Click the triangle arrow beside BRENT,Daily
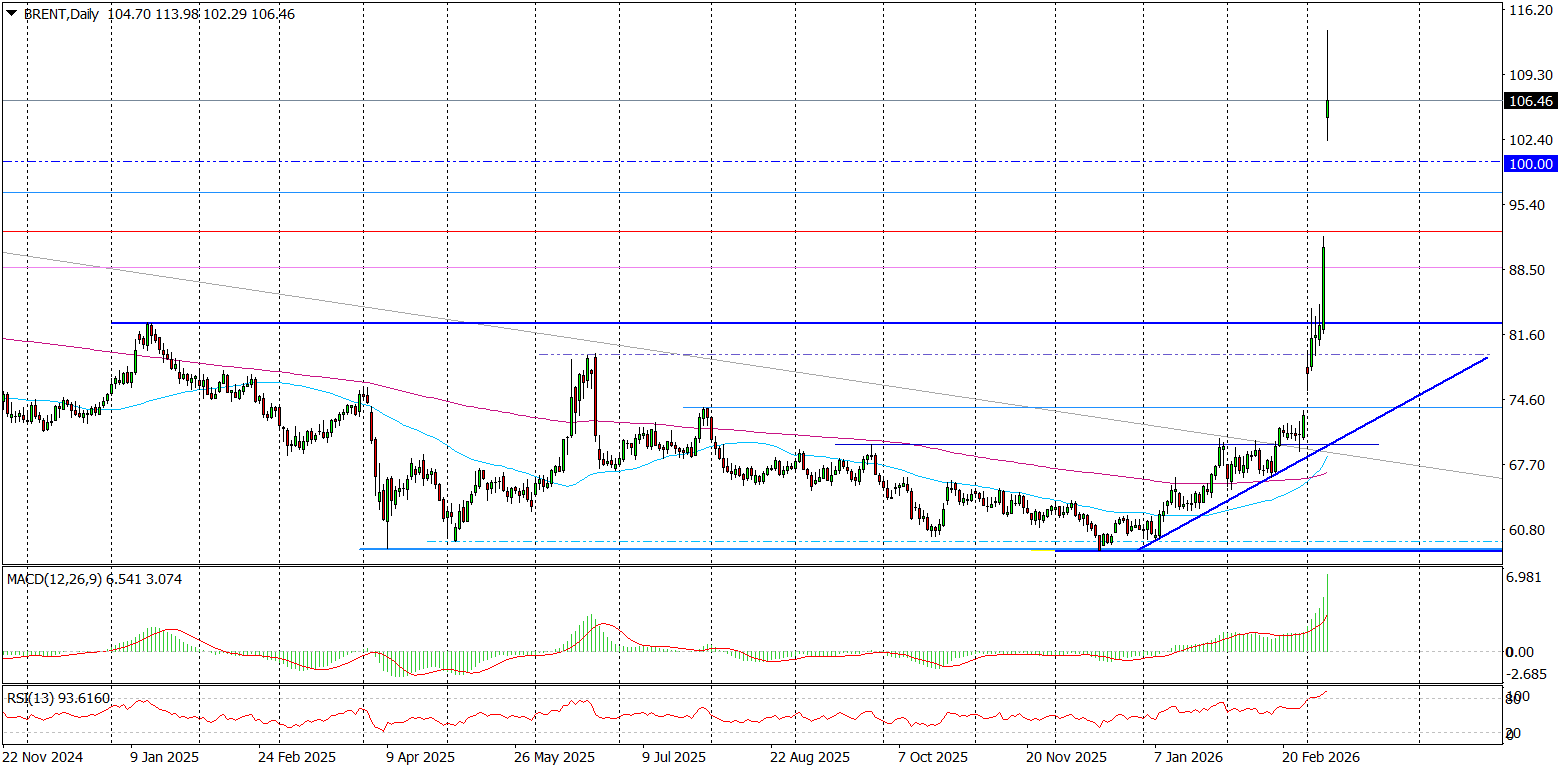Viewport: 1566px width, 771px height. (x=11, y=15)
